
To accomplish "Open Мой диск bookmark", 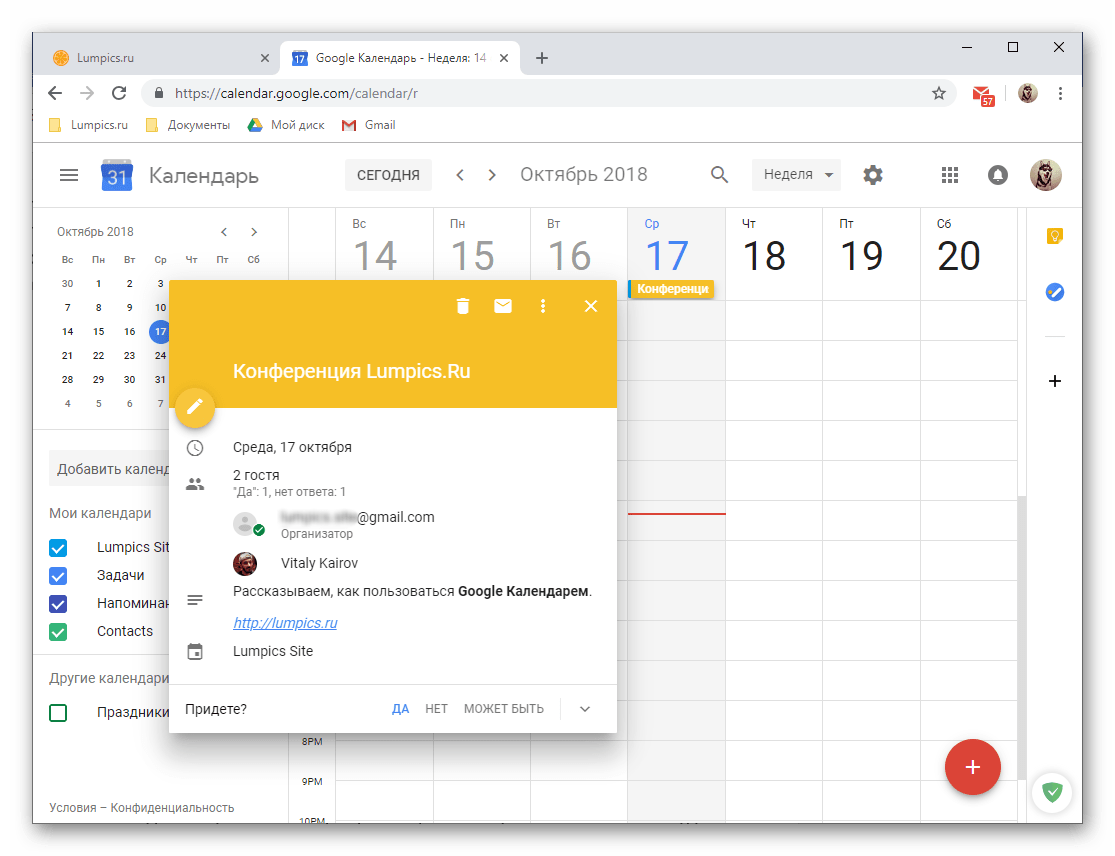I will (286, 125).
